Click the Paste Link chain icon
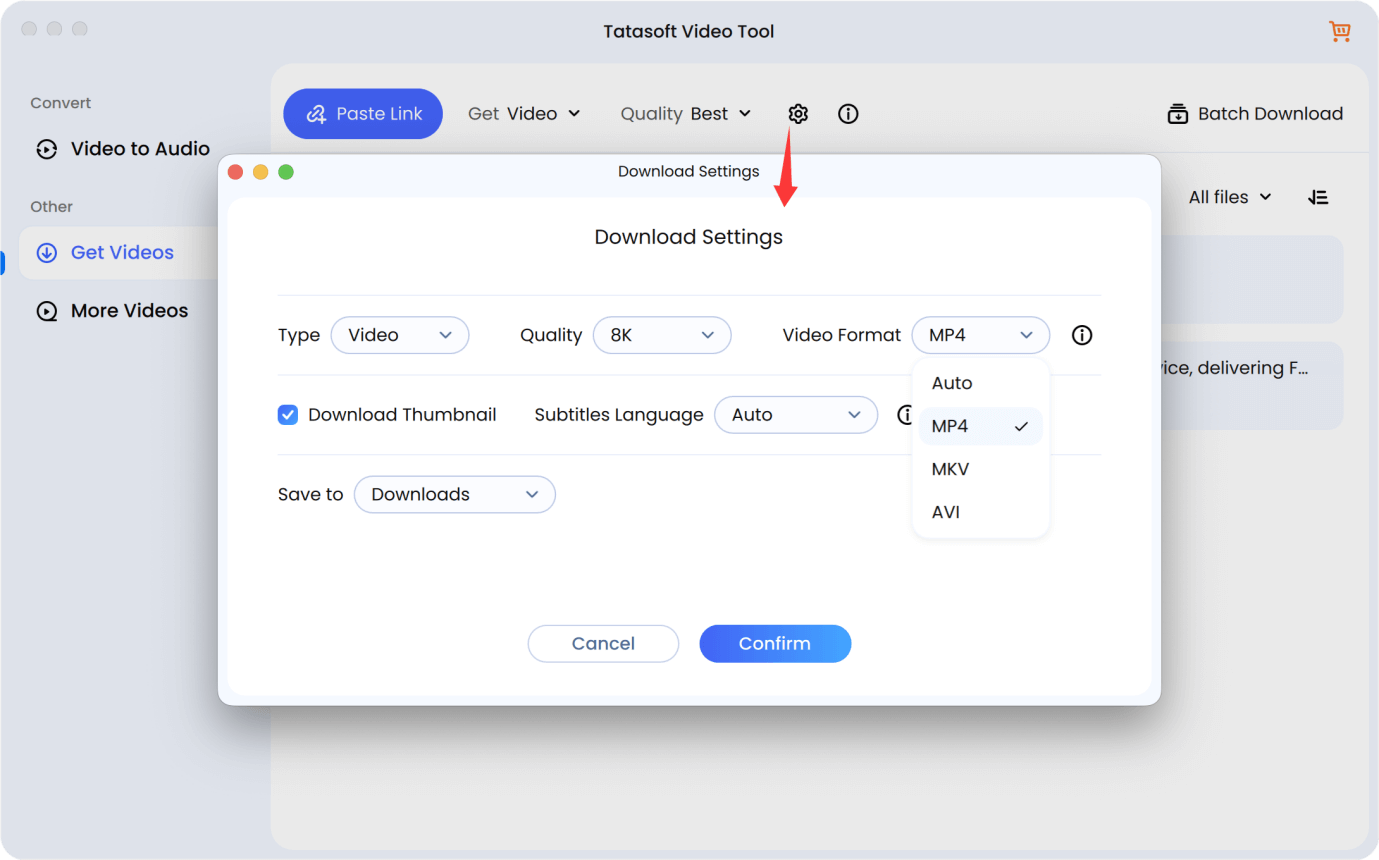The image size is (1379, 860). click(315, 113)
